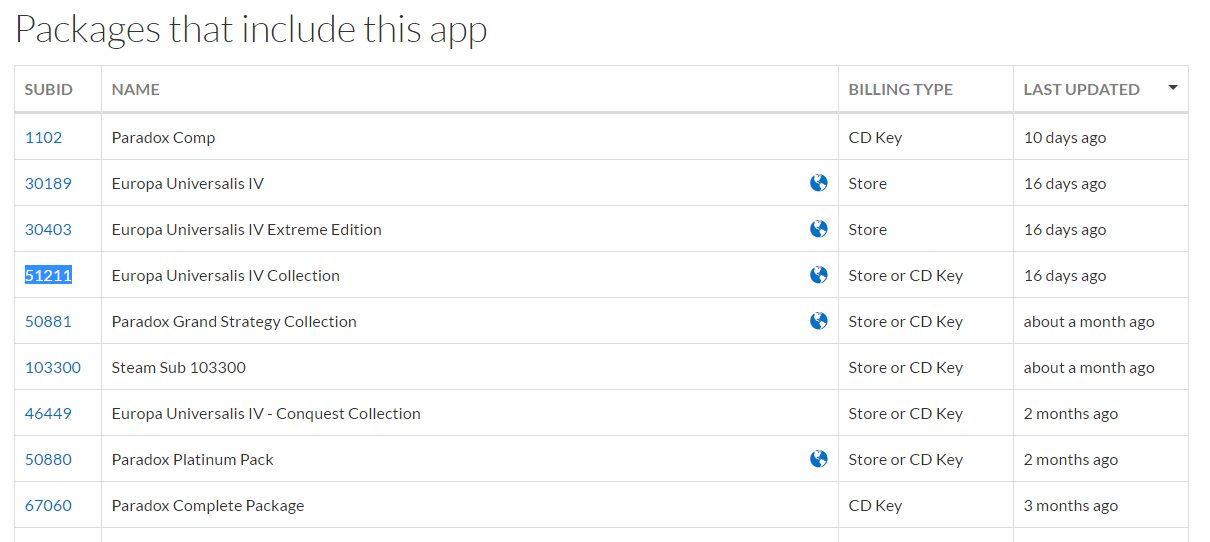This screenshot has width=1210, height=542.
Task: Click 'CD Key' billing type for Paradox Comp
Action: [x=875, y=137]
